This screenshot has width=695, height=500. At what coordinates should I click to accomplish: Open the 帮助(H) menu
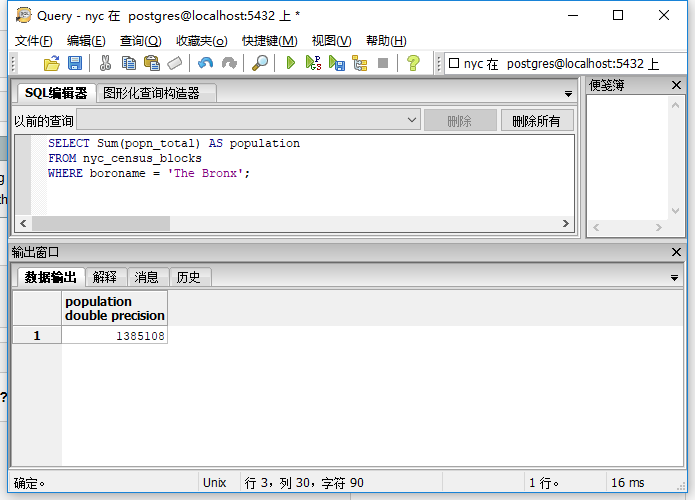click(386, 41)
